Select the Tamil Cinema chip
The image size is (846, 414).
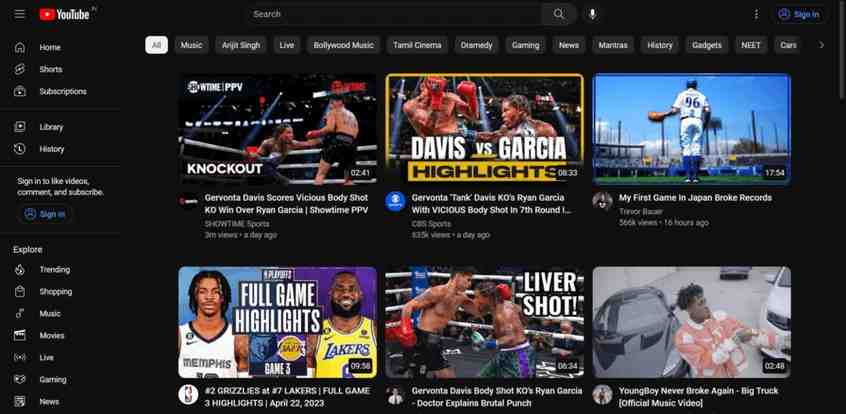tap(417, 45)
